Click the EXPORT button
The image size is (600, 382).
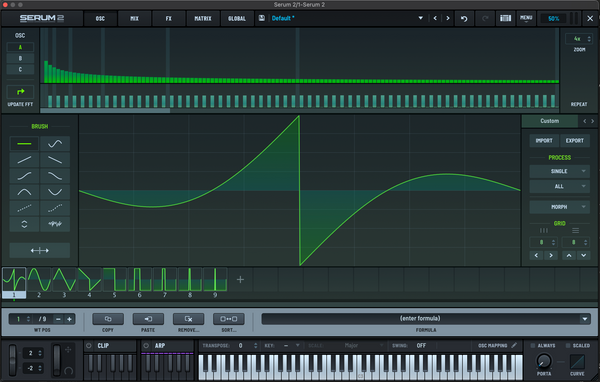click(x=575, y=140)
